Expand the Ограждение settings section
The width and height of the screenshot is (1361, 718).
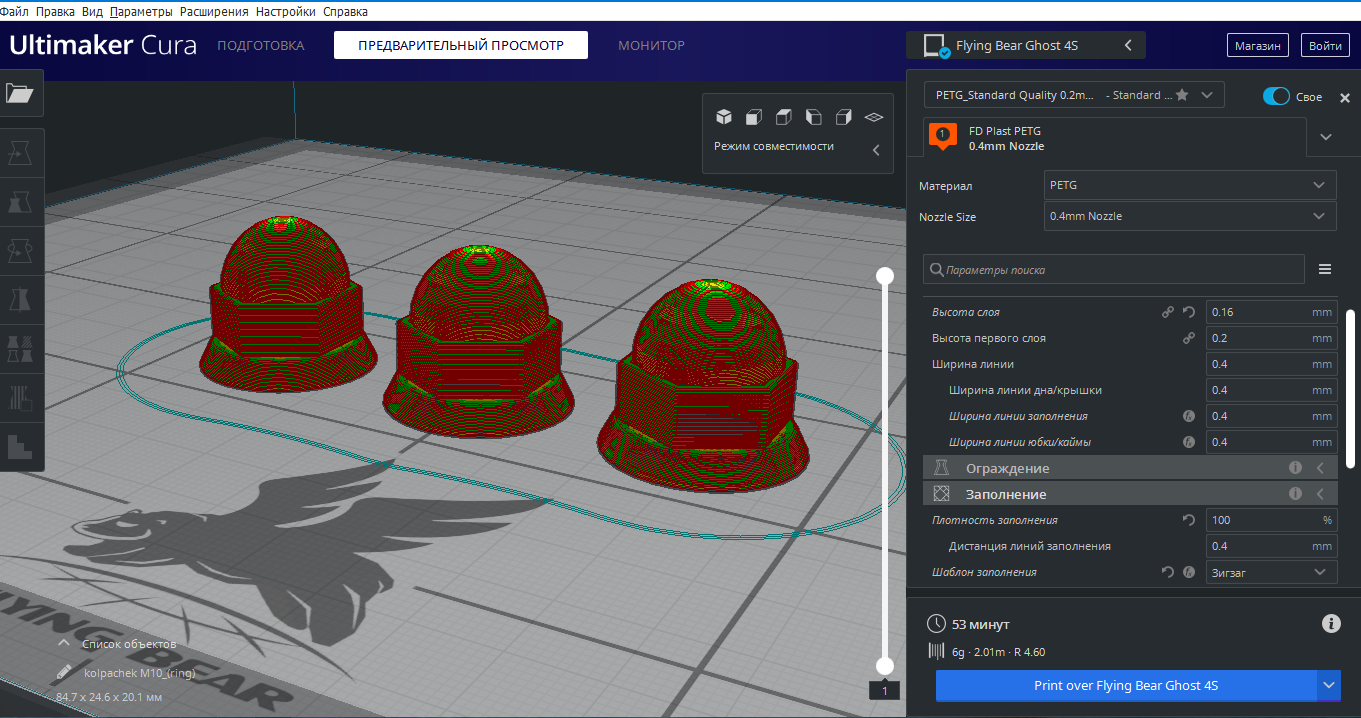point(1129,468)
